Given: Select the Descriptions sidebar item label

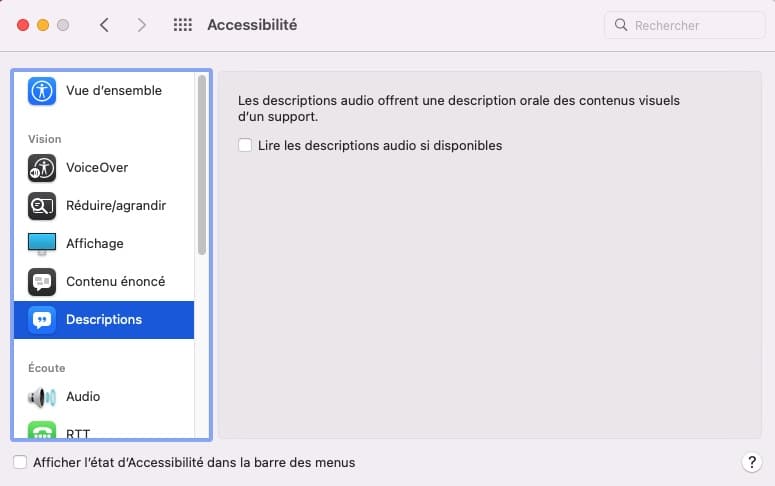Looking at the screenshot, I should [x=104, y=319].
